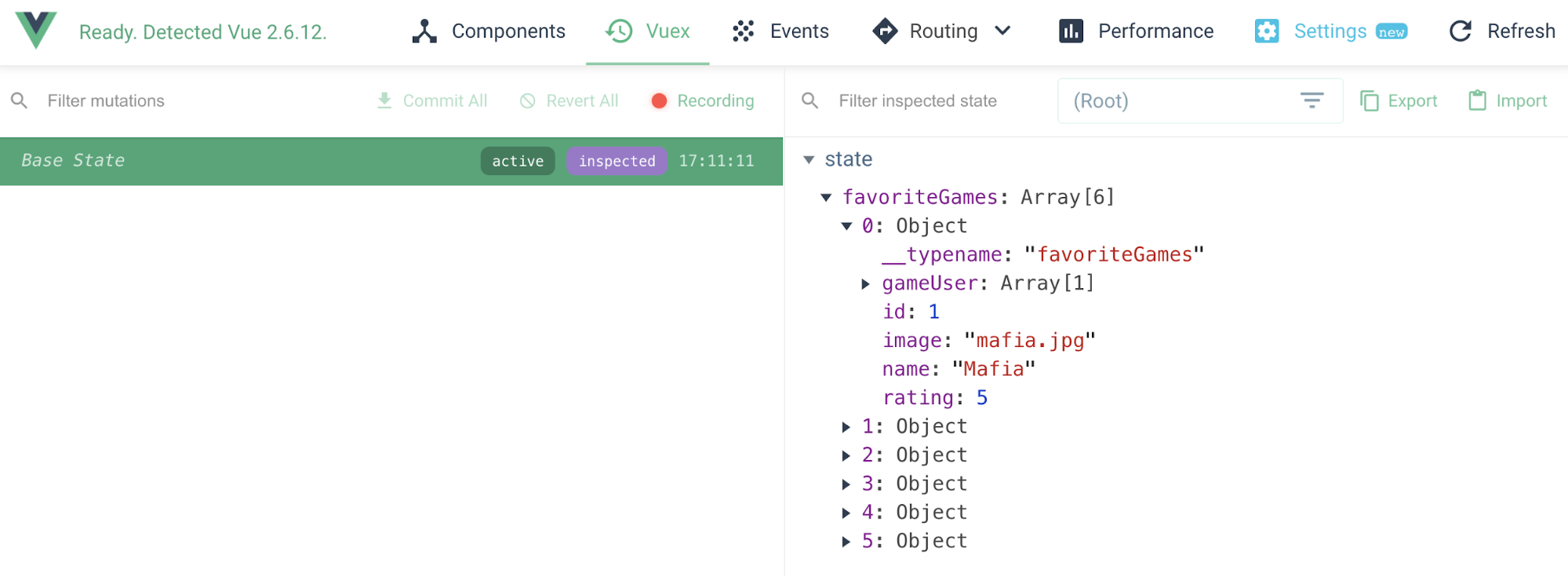
Task: Expand the gameUser array
Action: pos(865,284)
